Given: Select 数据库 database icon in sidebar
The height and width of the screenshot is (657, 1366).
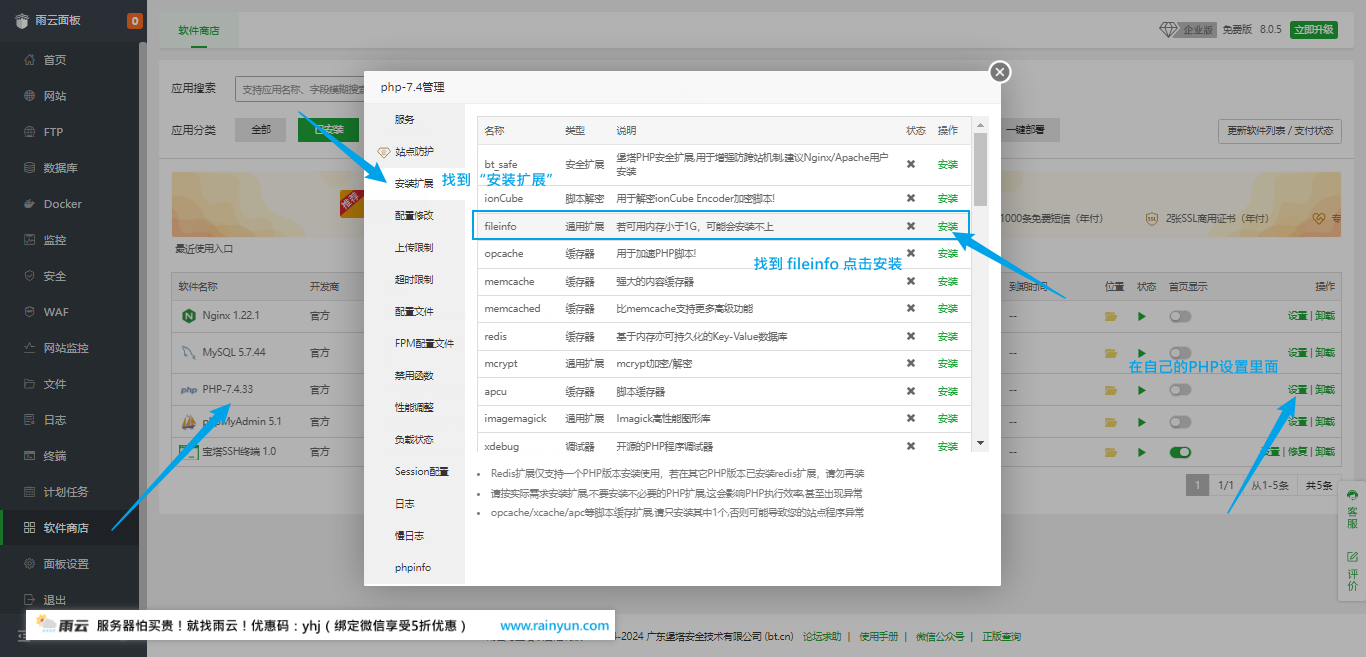Looking at the screenshot, I should (x=30, y=168).
